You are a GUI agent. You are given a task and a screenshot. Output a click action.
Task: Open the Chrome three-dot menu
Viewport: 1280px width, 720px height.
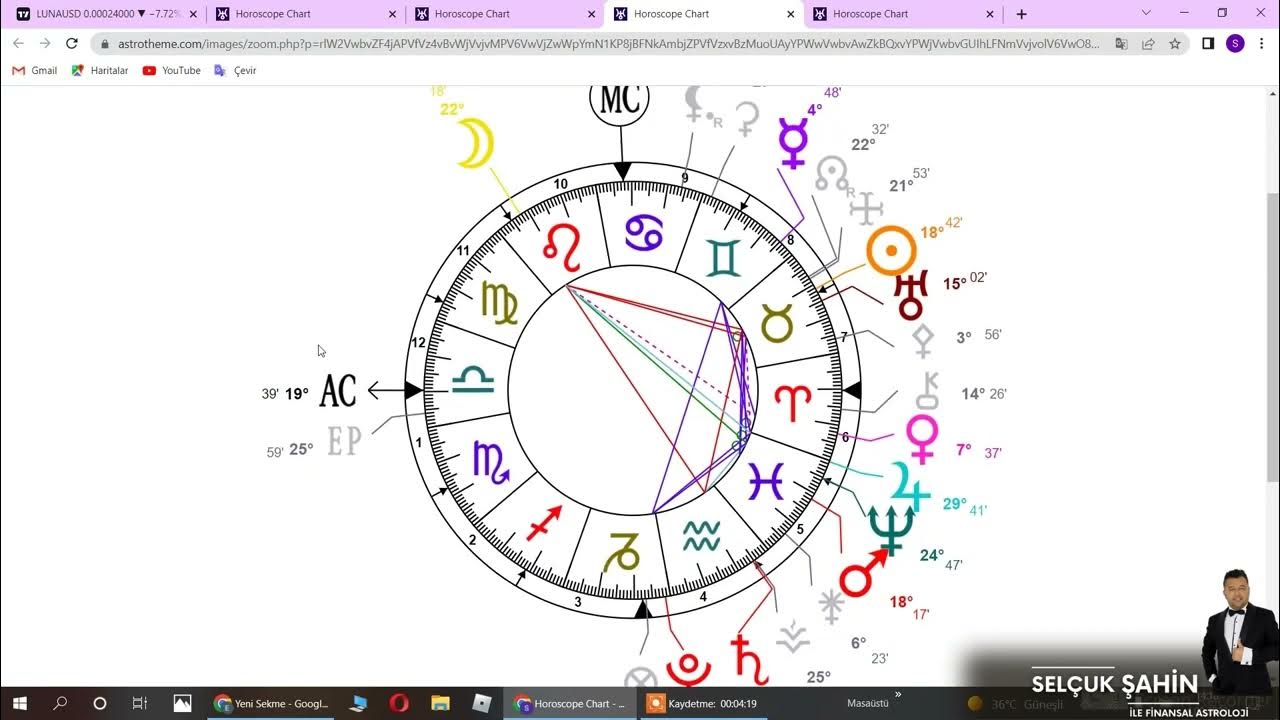[x=1262, y=44]
